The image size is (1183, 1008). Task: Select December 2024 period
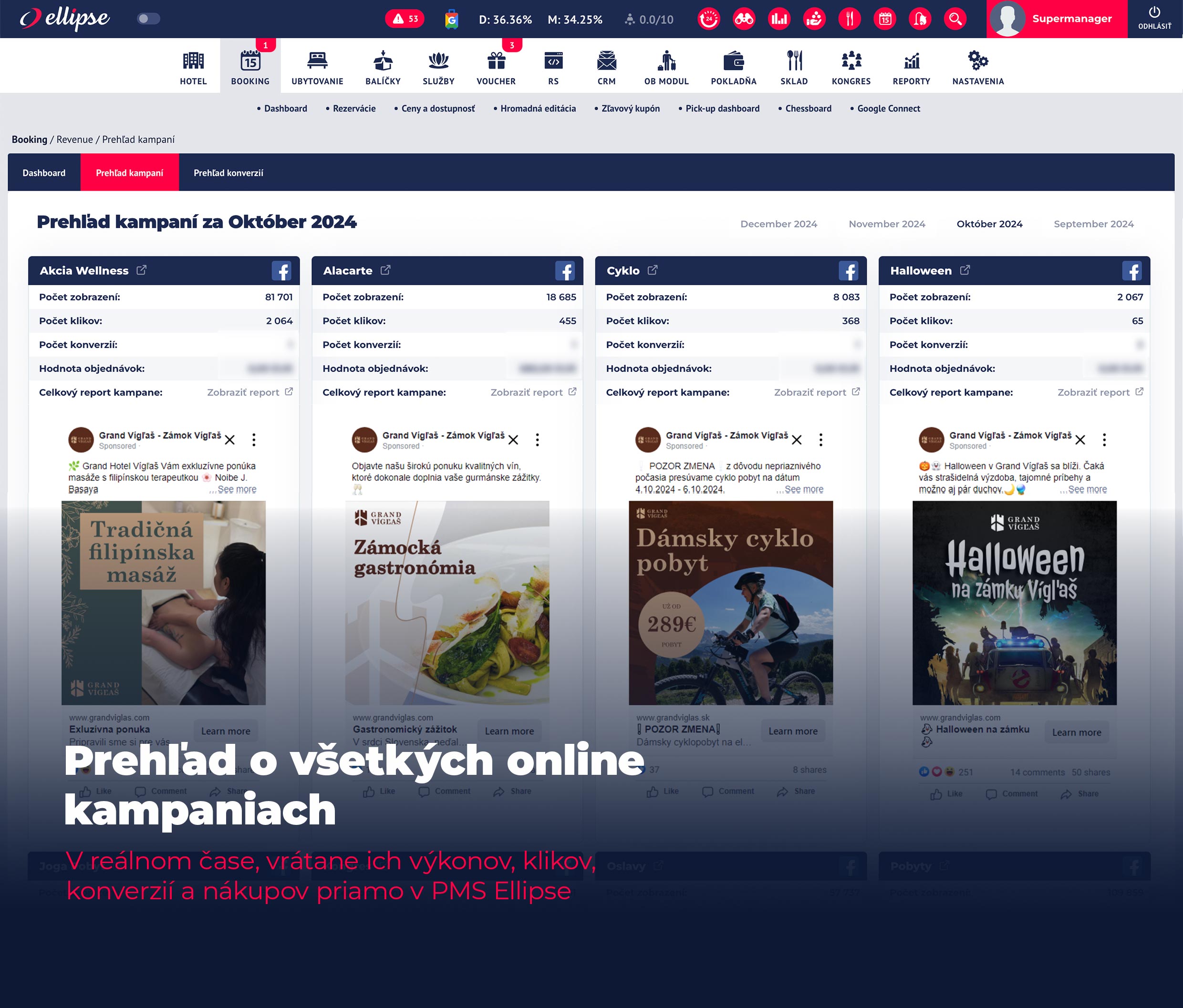779,224
